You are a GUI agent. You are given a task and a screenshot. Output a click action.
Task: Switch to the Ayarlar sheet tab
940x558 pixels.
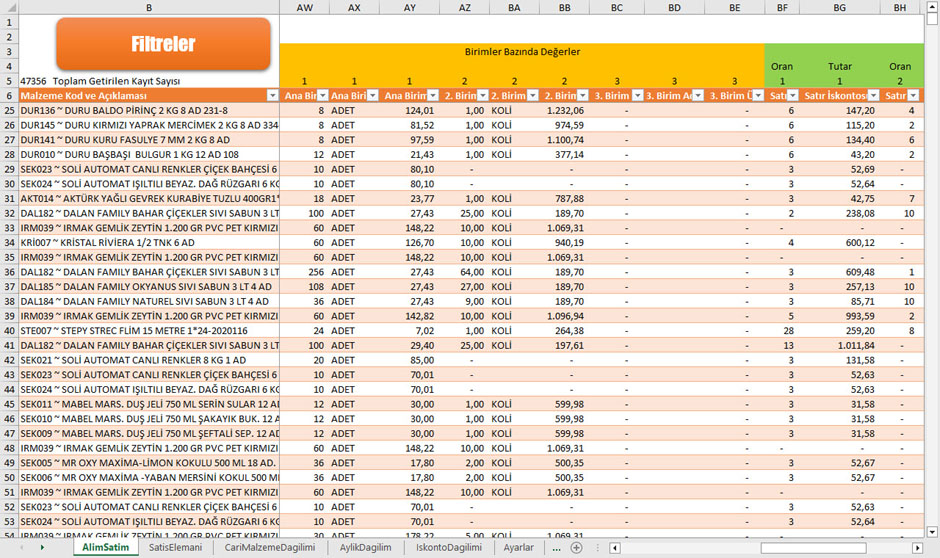[519, 547]
